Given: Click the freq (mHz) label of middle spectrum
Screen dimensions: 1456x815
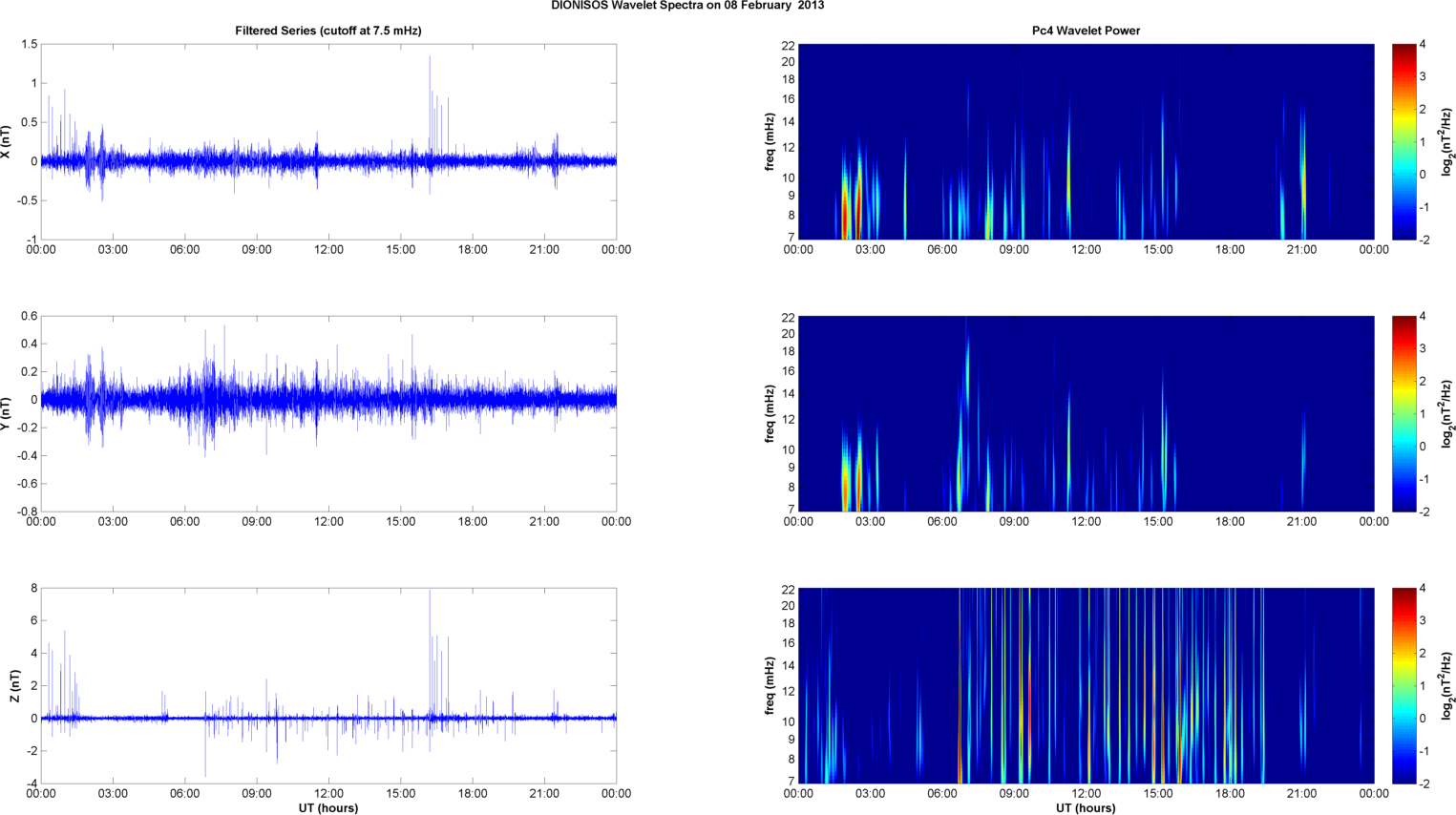Looking at the screenshot, I should tap(770, 413).
